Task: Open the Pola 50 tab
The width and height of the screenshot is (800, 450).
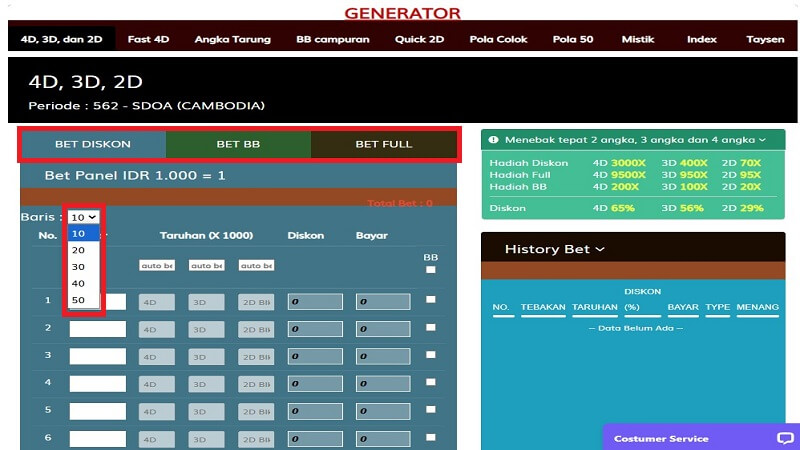Action: [x=573, y=39]
